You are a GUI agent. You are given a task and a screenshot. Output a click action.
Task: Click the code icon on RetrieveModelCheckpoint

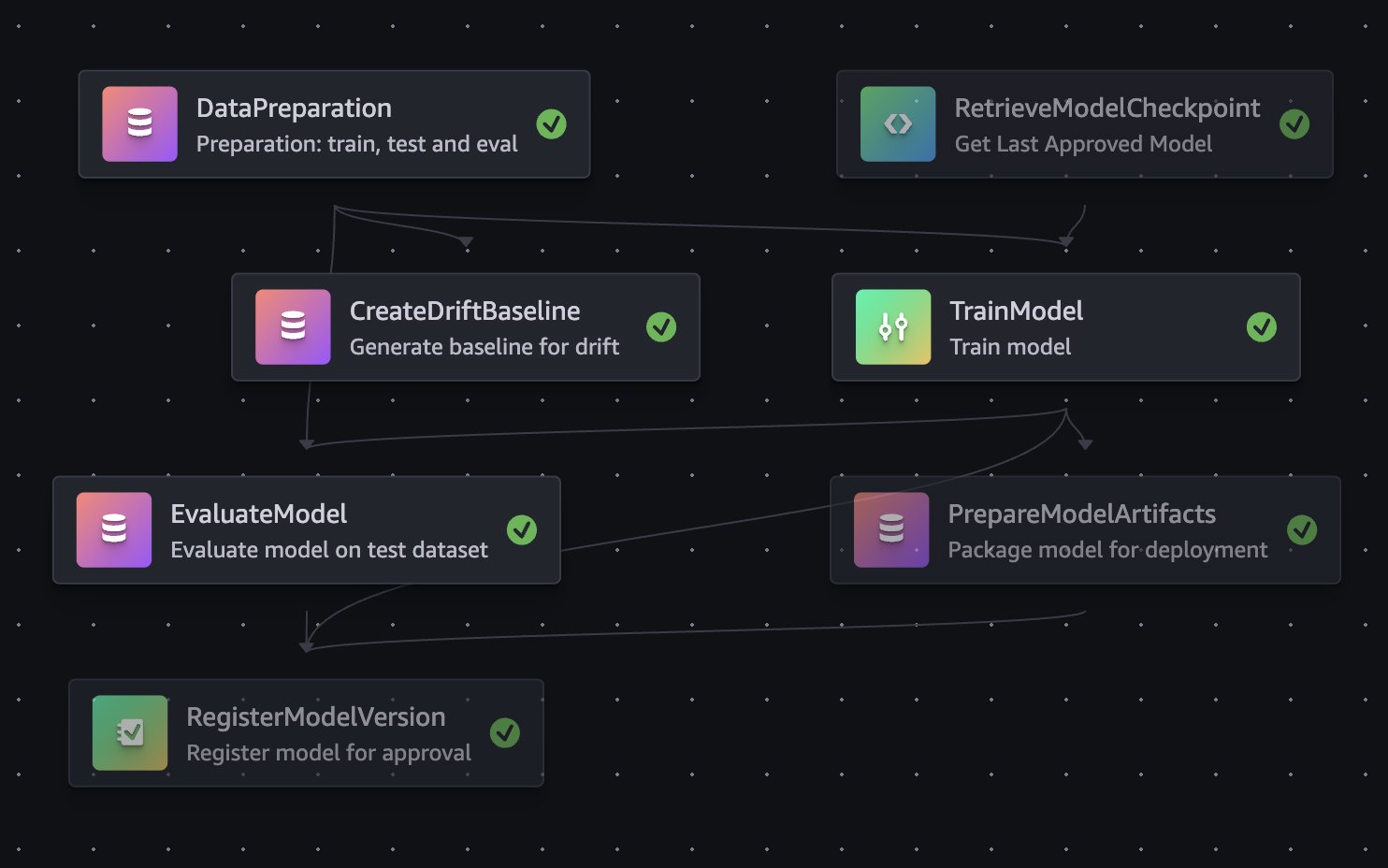pyautogui.click(x=898, y=123)
